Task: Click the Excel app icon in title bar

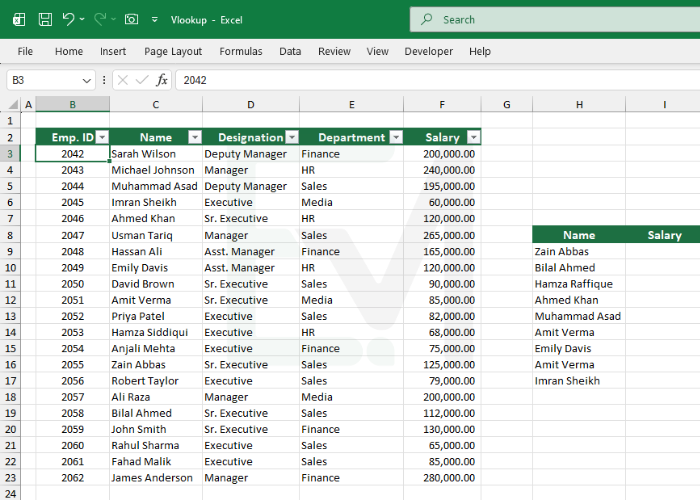Action: click(x=19, y=20)
